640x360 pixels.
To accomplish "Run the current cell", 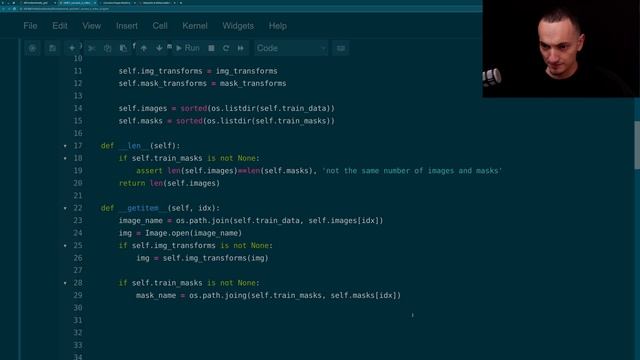I will pos(188,48).
